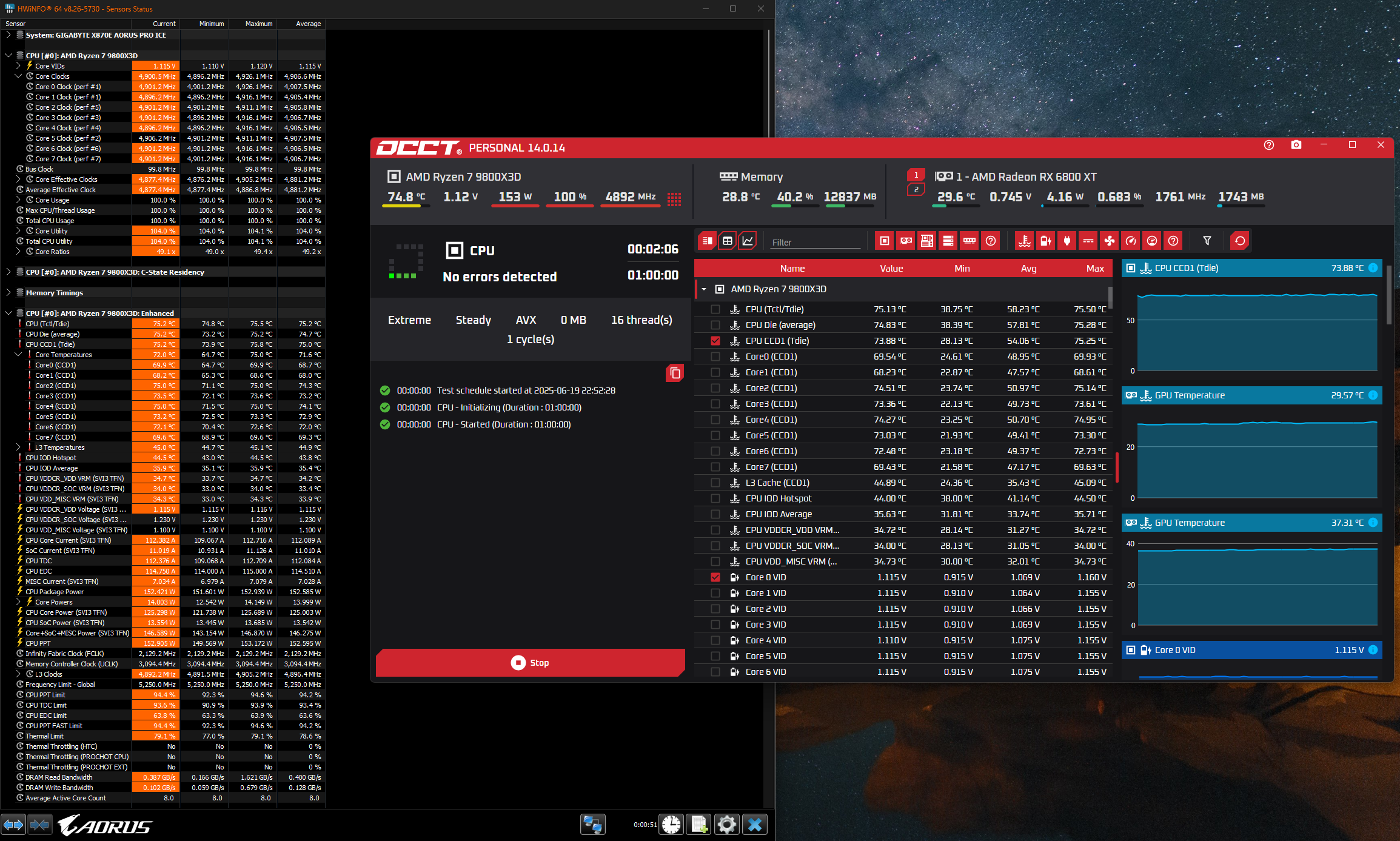Viewport: 1400px width, 841px height.
Task: Start HWiNFO logging with sheet-plus icon
Action: pyautogui.click(x=698, y=825)
